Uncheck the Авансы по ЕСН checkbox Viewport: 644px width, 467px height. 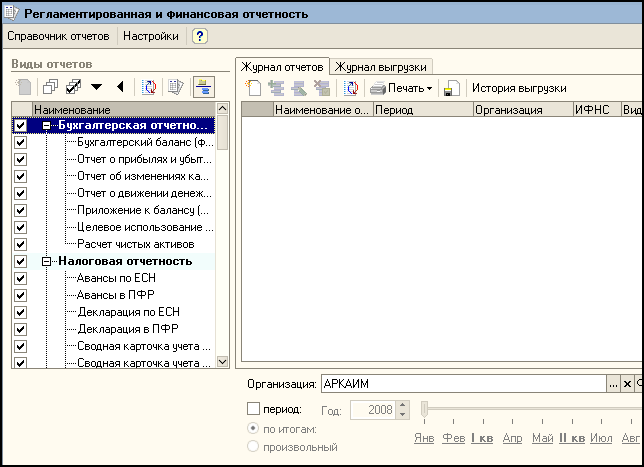21,278
